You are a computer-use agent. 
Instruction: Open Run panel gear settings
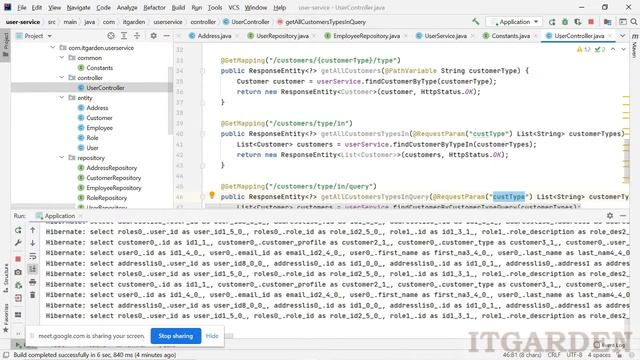(x=610, y=216)
